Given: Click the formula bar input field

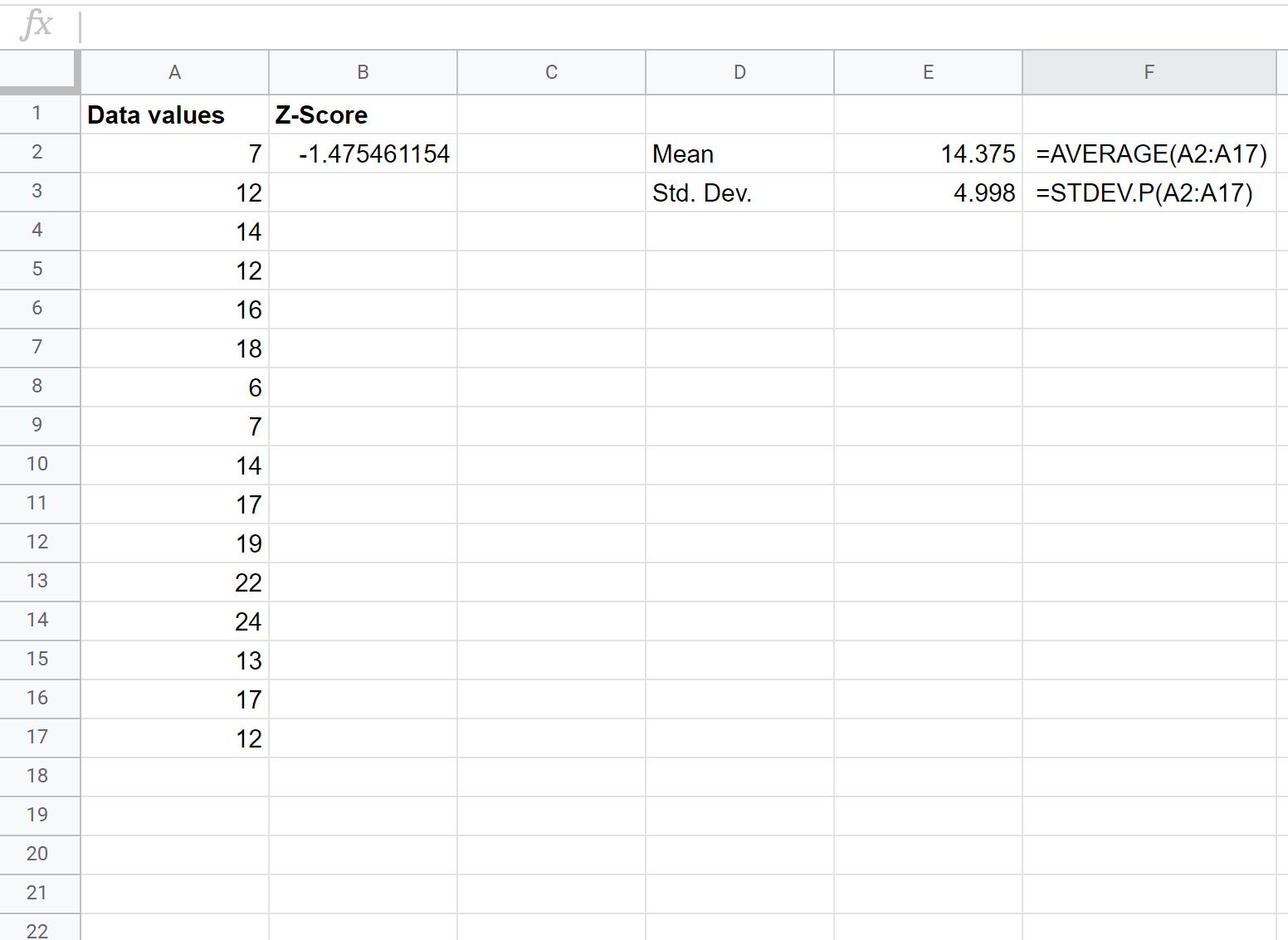Looking at the screenshot, I should pos(684,27).
